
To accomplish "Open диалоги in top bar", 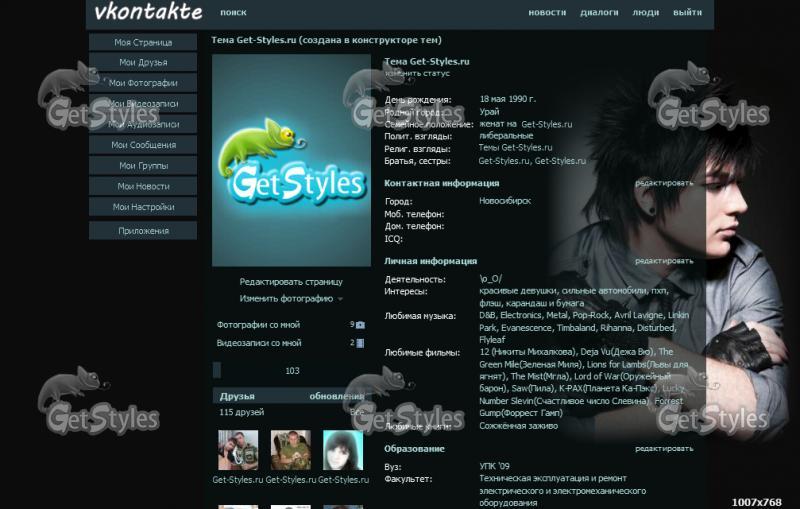I will (599, 12).
